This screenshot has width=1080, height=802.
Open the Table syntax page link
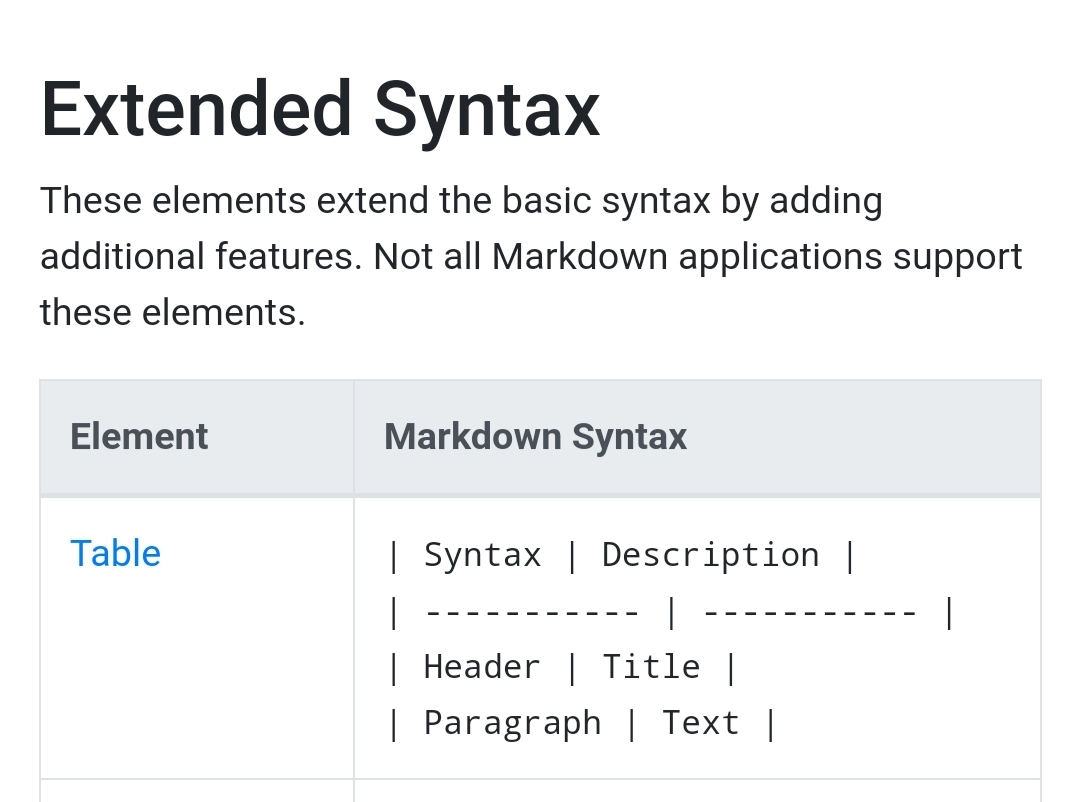[x=115, y=553]
